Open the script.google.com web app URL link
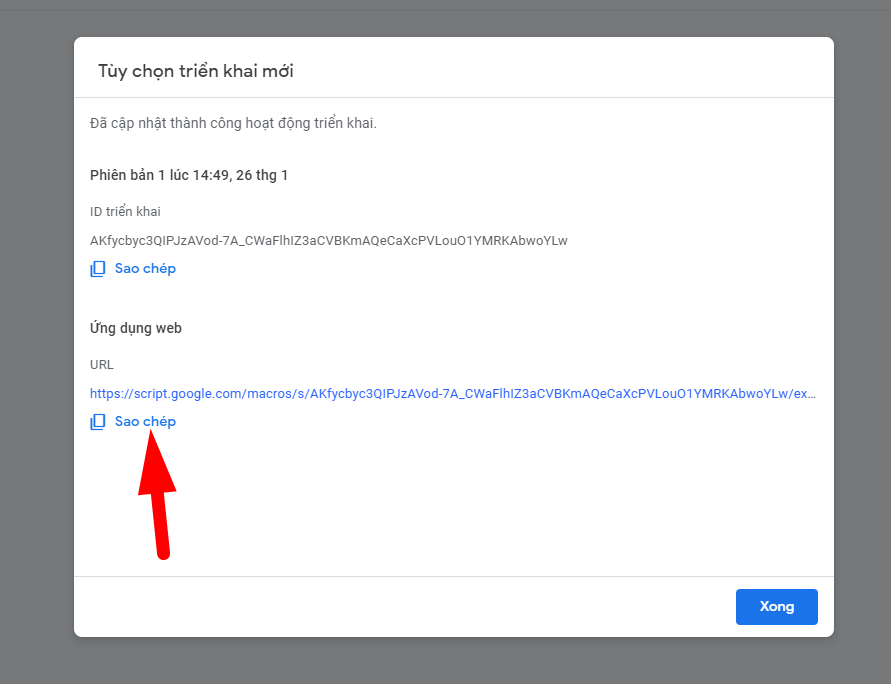Image resolution: width=891 pixels, height=684 pixels. [452, 394]
